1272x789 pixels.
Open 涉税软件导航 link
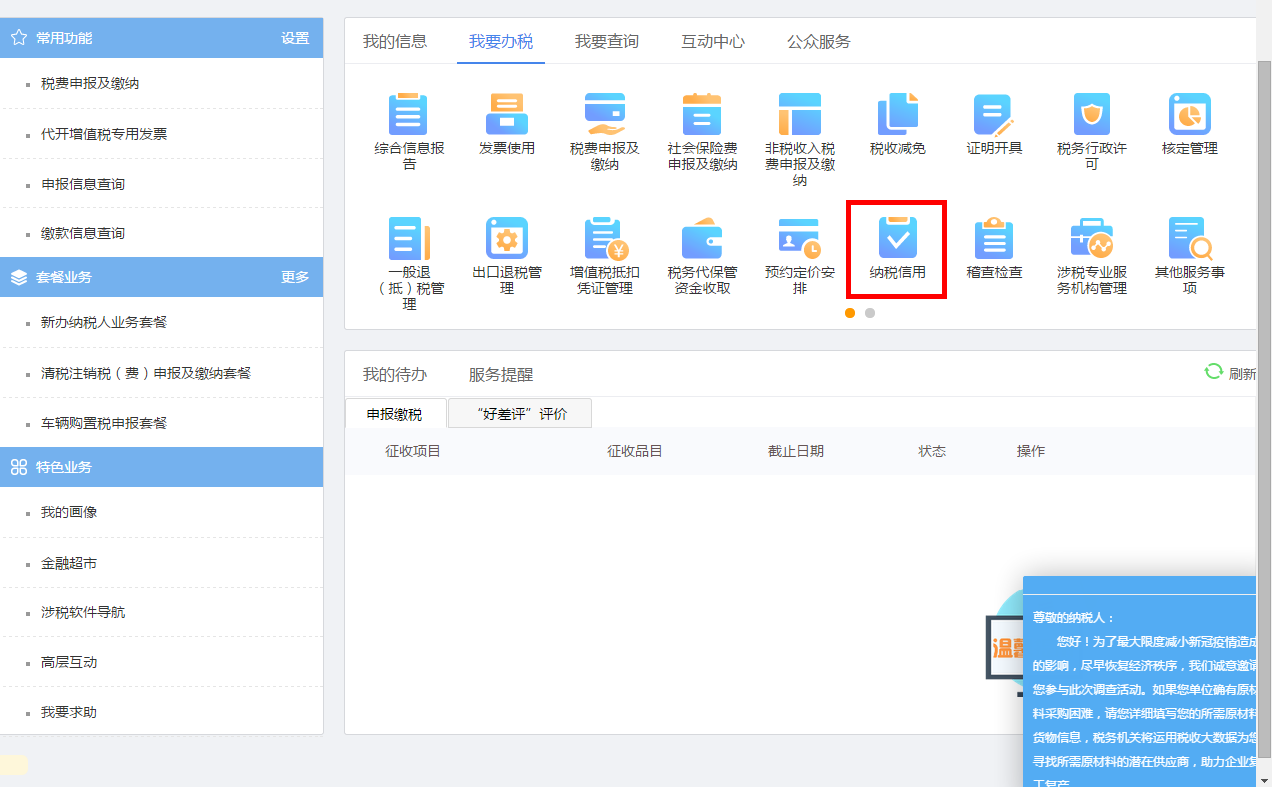83,612
